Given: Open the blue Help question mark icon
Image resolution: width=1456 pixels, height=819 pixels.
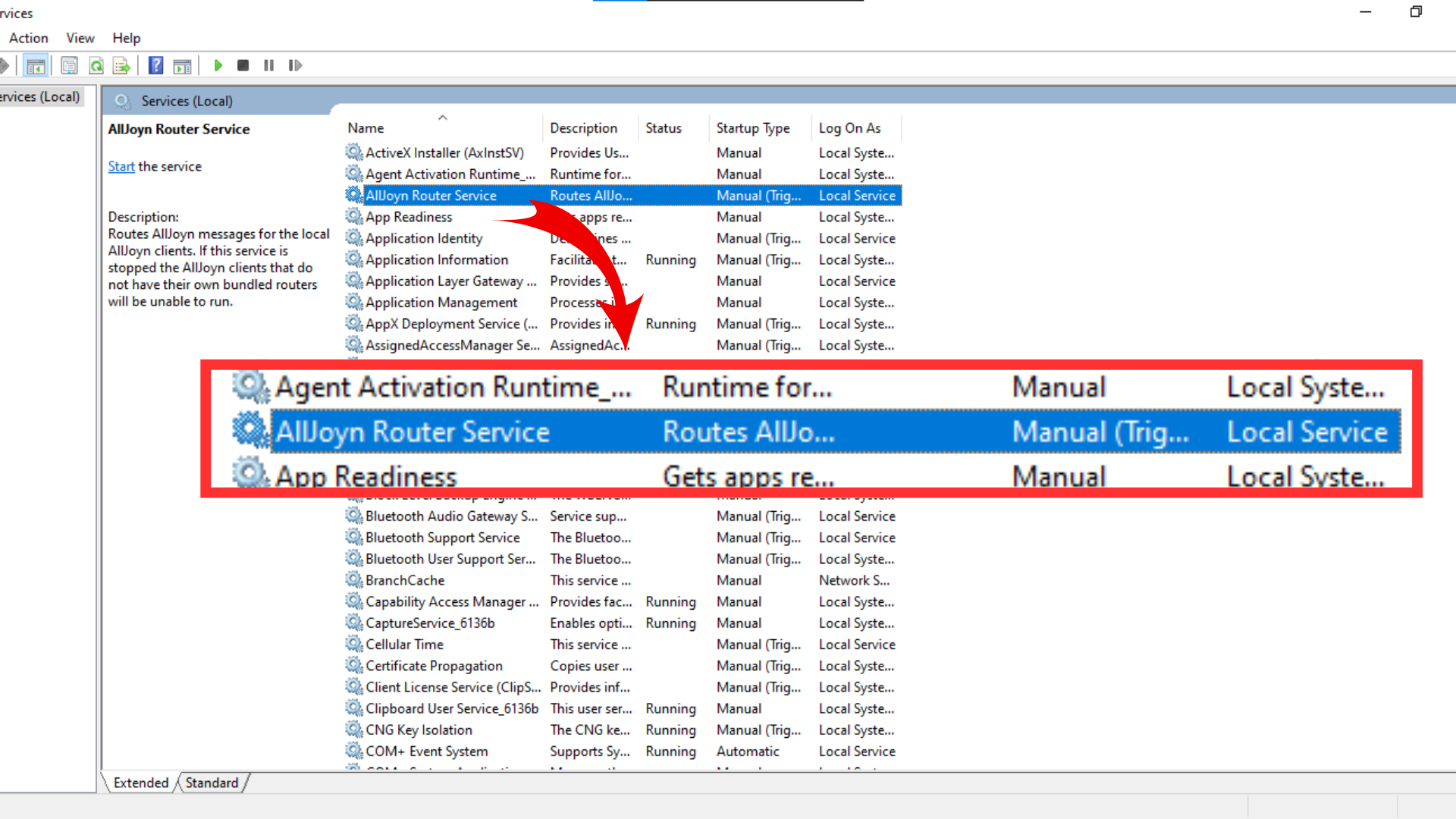Looking at the screenshot, I should coord(155,66).
